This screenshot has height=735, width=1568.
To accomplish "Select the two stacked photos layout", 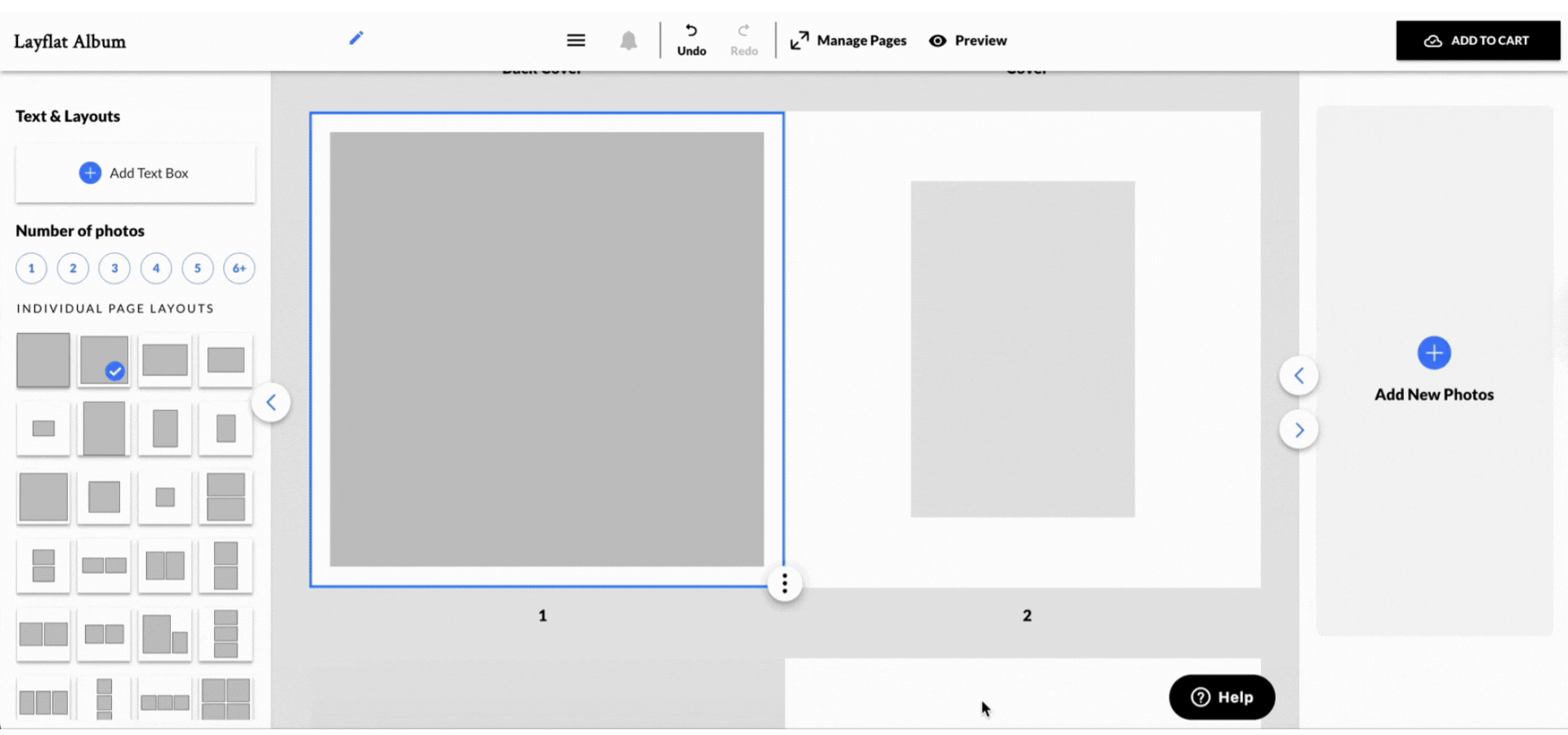I will tap(225, 497).
